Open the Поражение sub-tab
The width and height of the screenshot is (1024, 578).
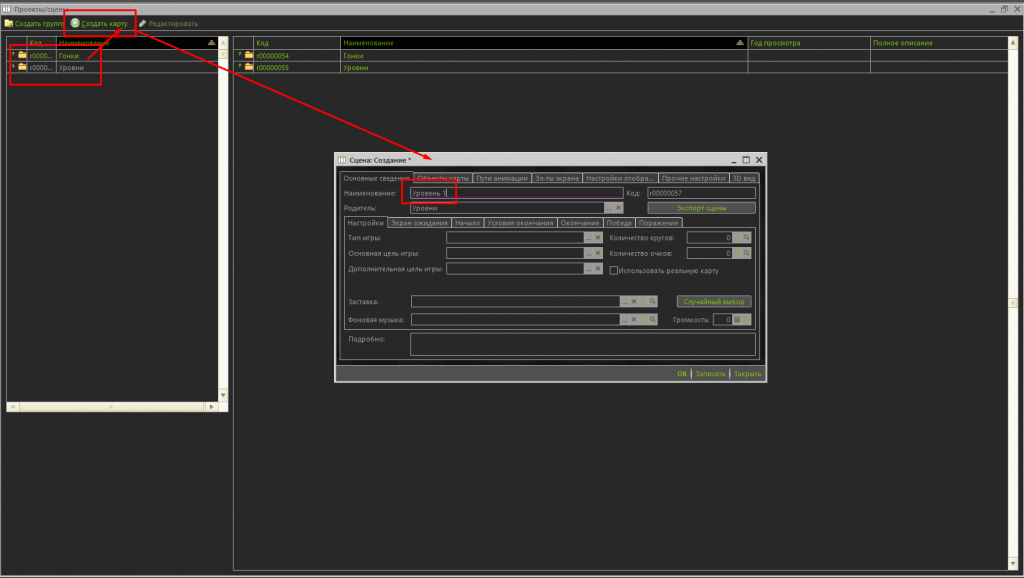[x=658, y=223]
